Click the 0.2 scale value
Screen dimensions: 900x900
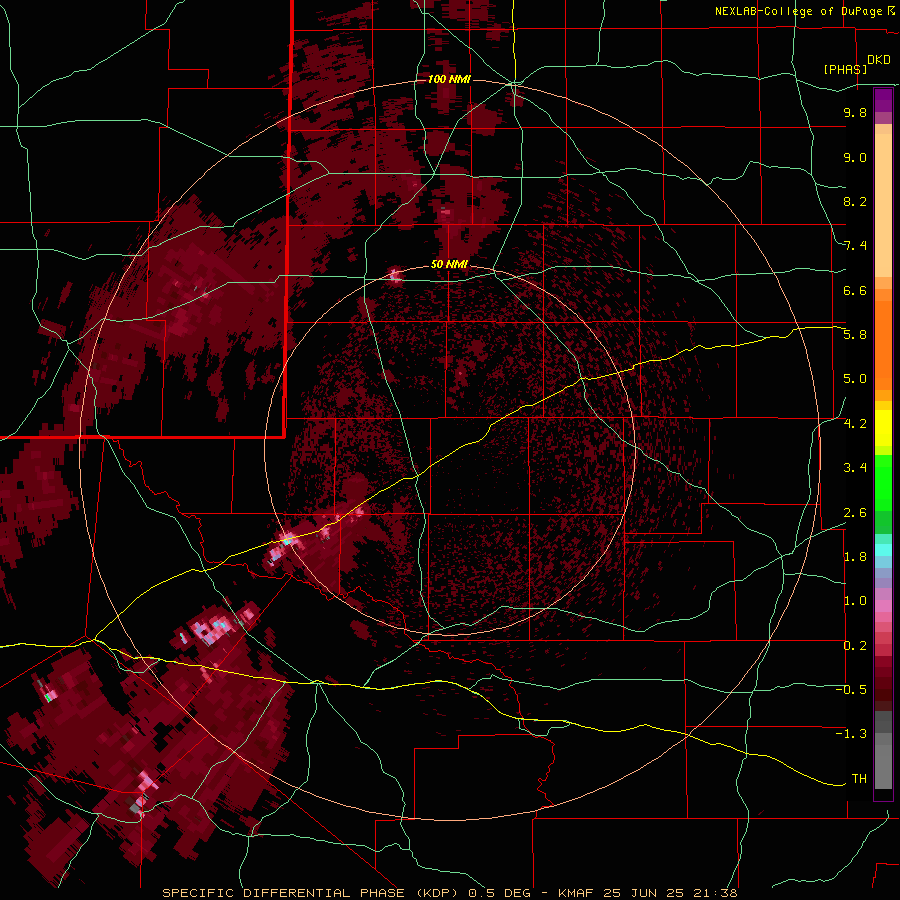(855, 646)
